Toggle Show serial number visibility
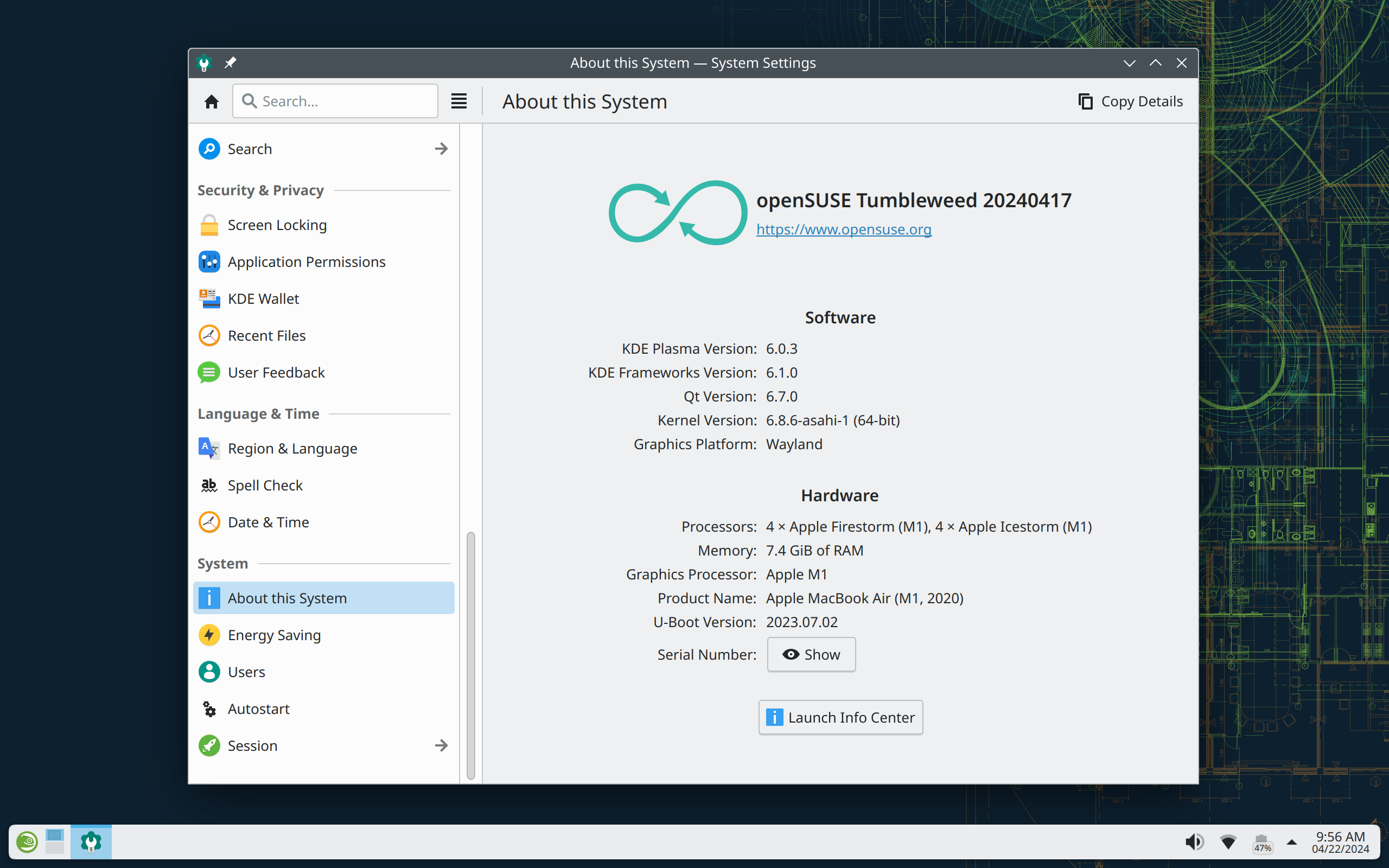 810,654
